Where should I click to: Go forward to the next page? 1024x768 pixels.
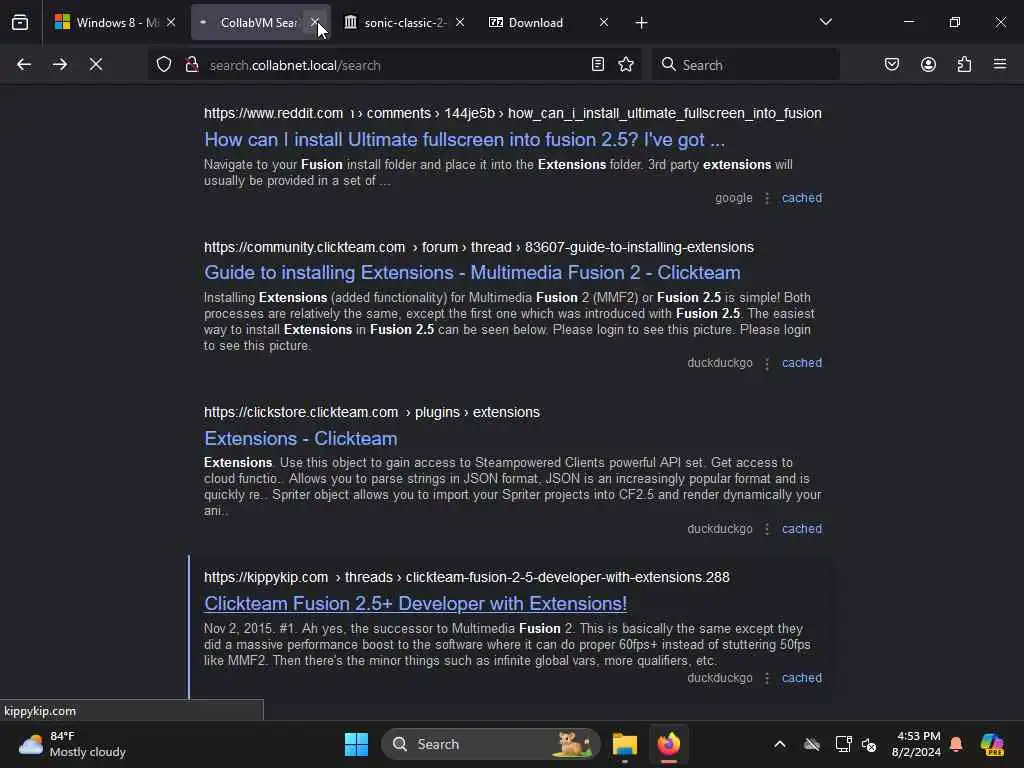(60, 65)
